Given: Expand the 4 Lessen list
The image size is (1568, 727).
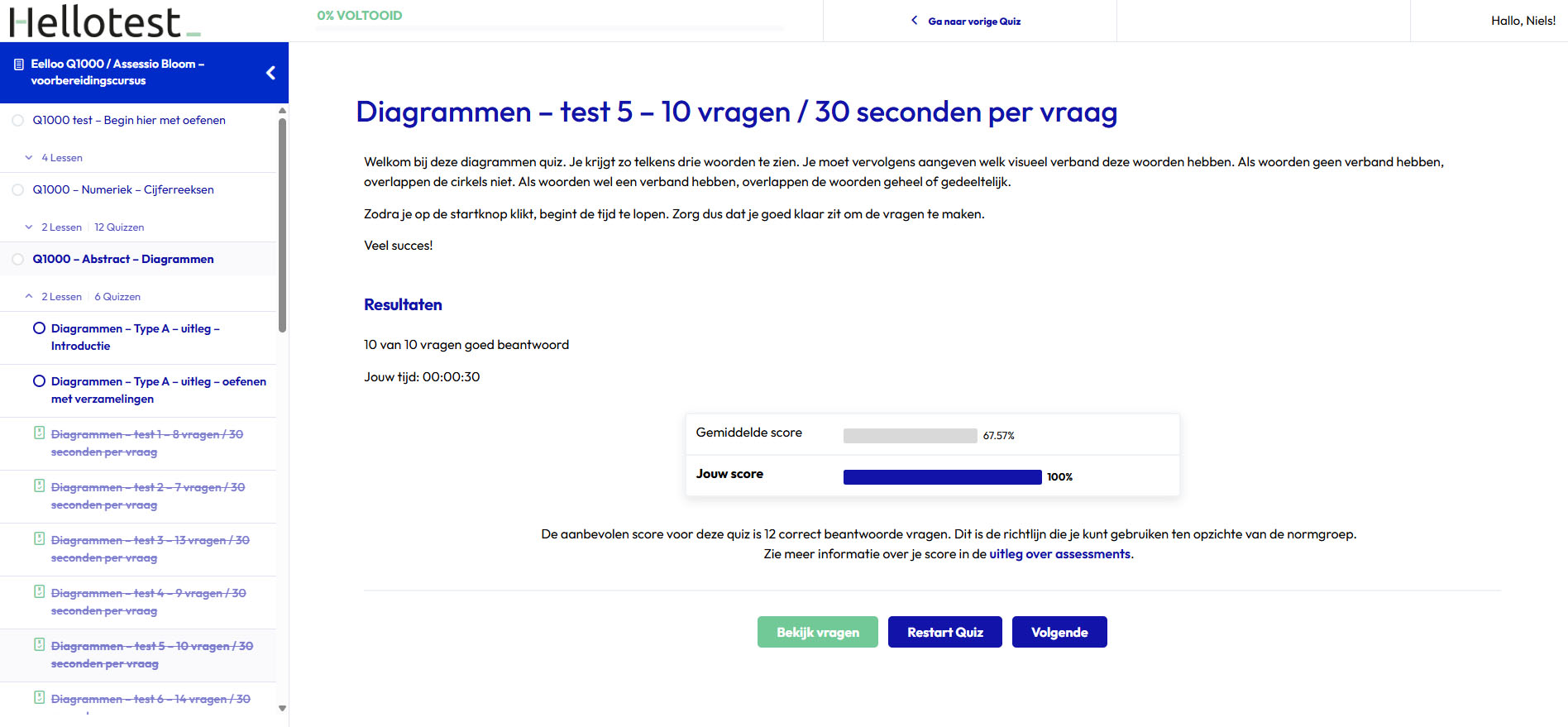Looking at the screenshot, I should click(30, 157).
